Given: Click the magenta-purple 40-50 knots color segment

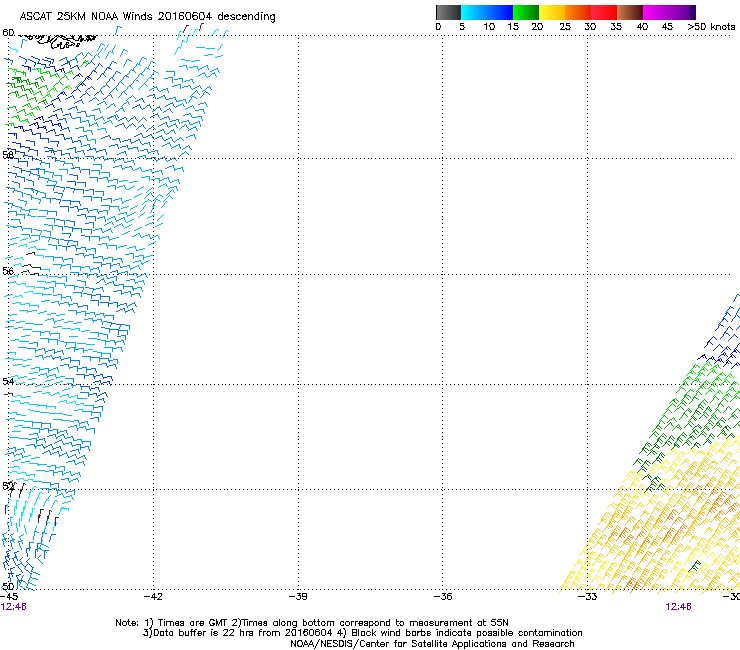Looking at the screenshot, I should click(x=669, y=12).
